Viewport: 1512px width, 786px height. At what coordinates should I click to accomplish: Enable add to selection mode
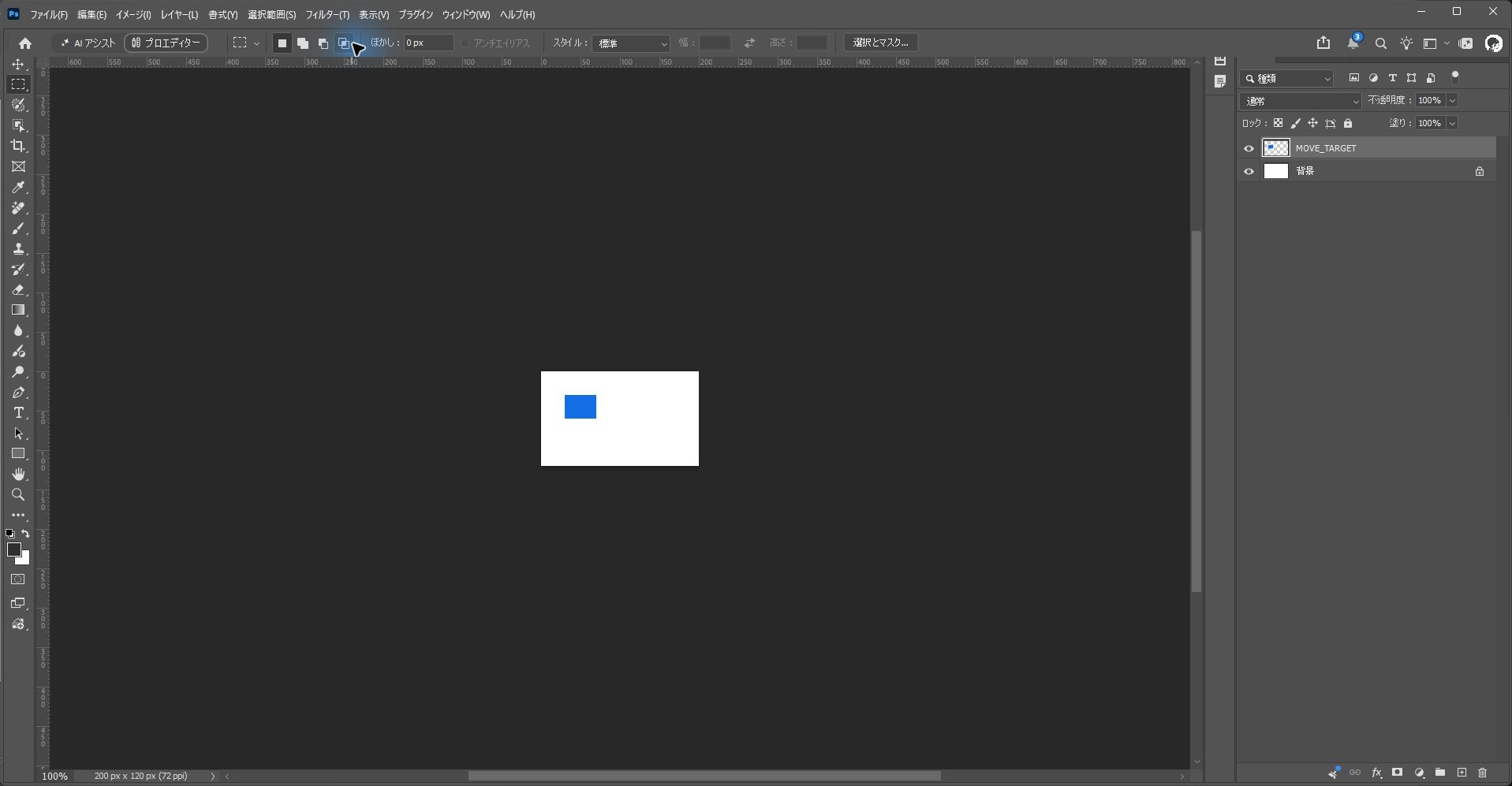tap(302, 43)
